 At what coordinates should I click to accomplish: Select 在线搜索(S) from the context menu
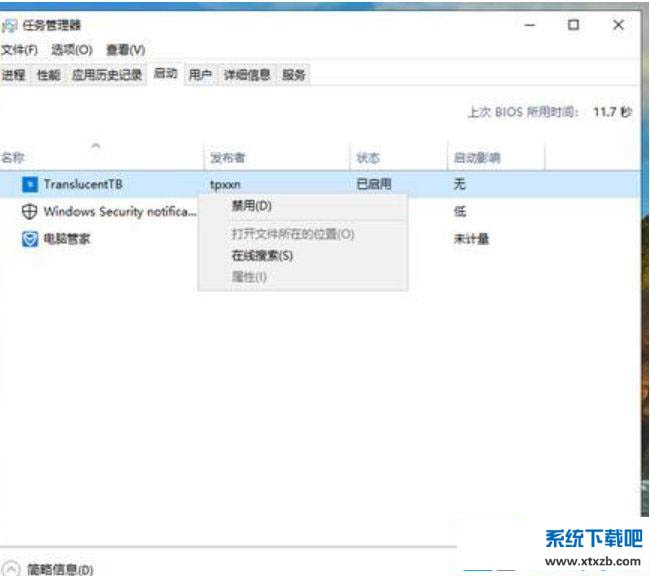[x=262, y=255]
